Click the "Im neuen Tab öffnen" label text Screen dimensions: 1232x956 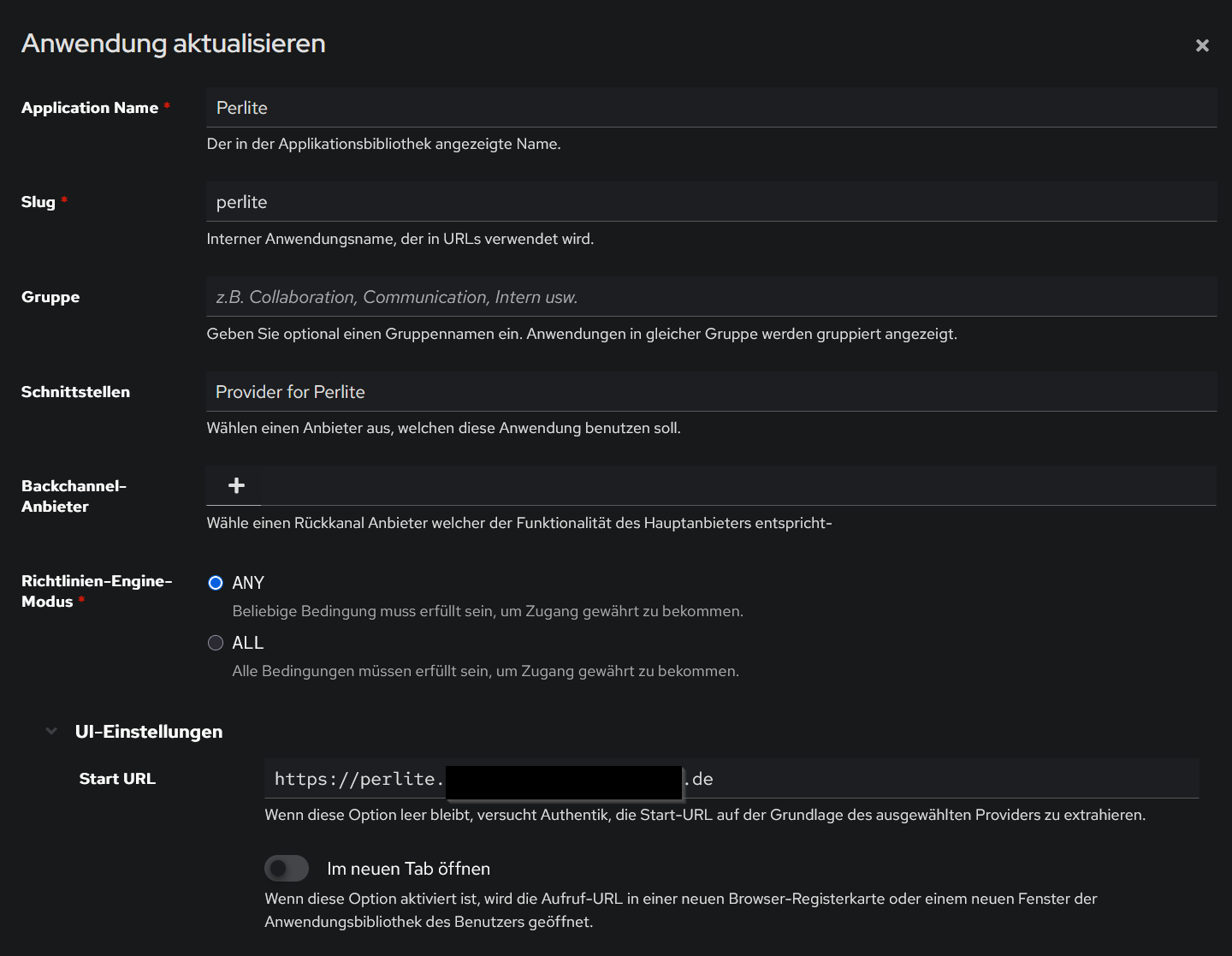point(408,869)
